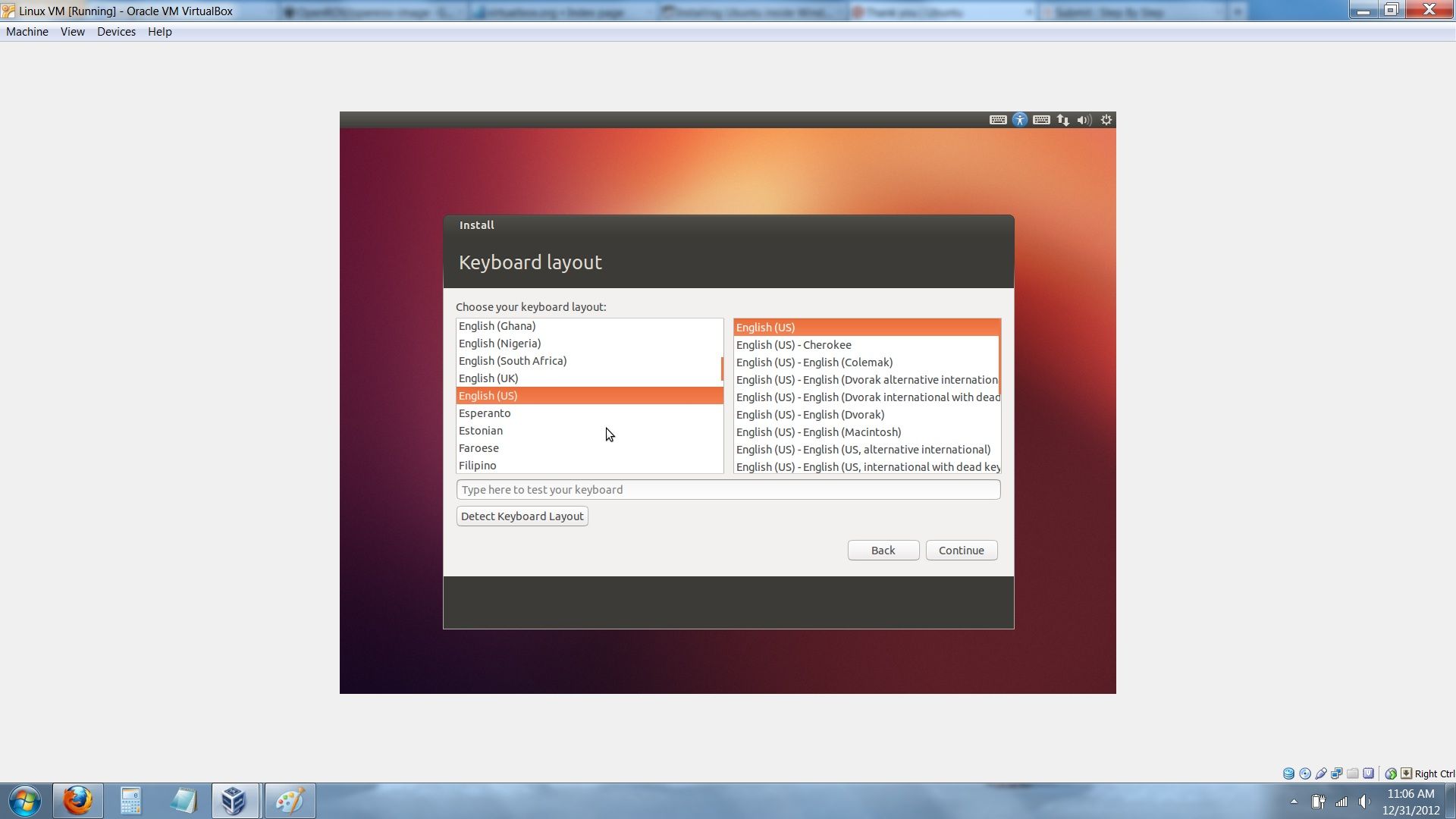Open the session gear menu in Ubuntu panel
This screenshot has width=1456, height=819.
coord(1106,120)
